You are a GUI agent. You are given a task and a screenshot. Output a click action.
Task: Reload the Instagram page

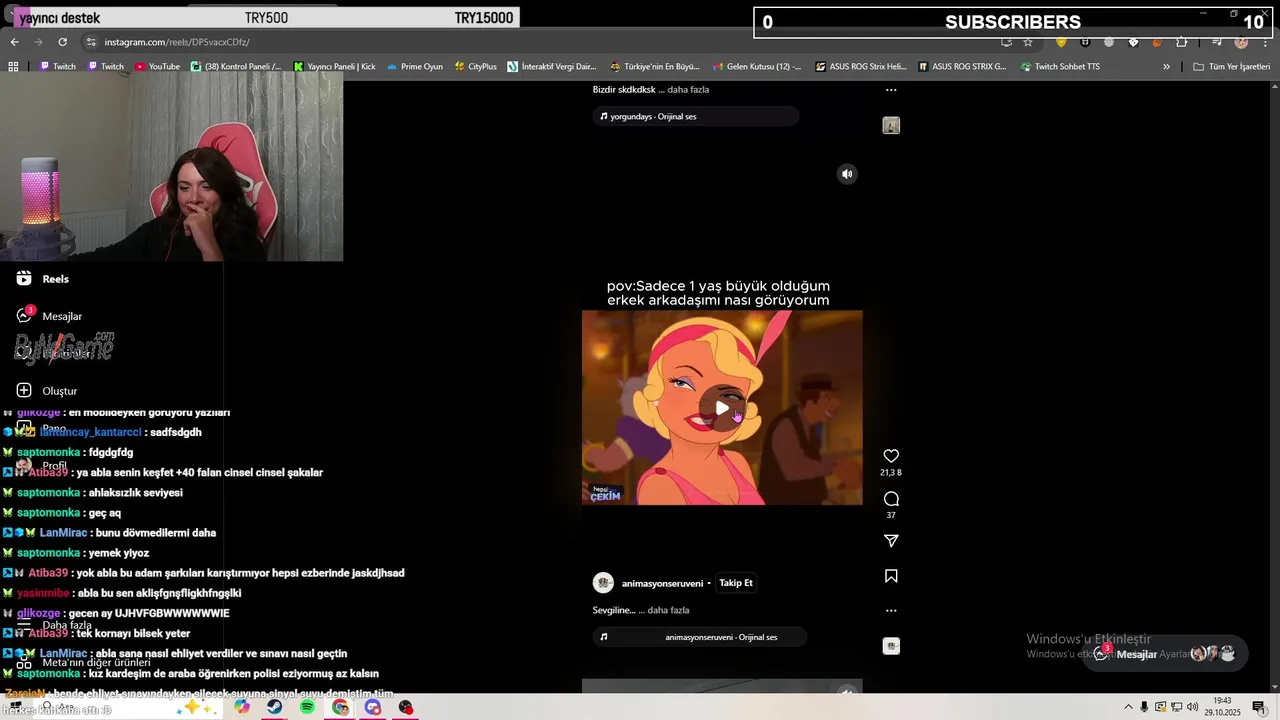click(x=62, y=42)
